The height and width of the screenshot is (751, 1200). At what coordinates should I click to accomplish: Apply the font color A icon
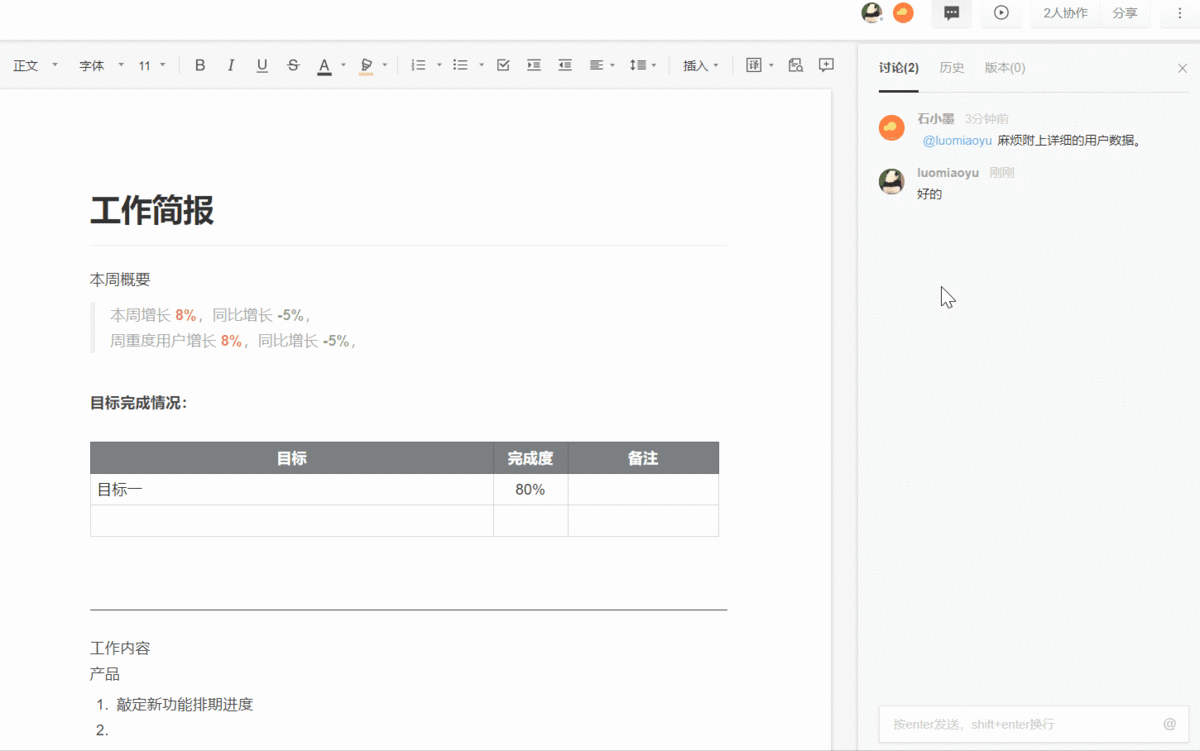click(x=324, y=66)
